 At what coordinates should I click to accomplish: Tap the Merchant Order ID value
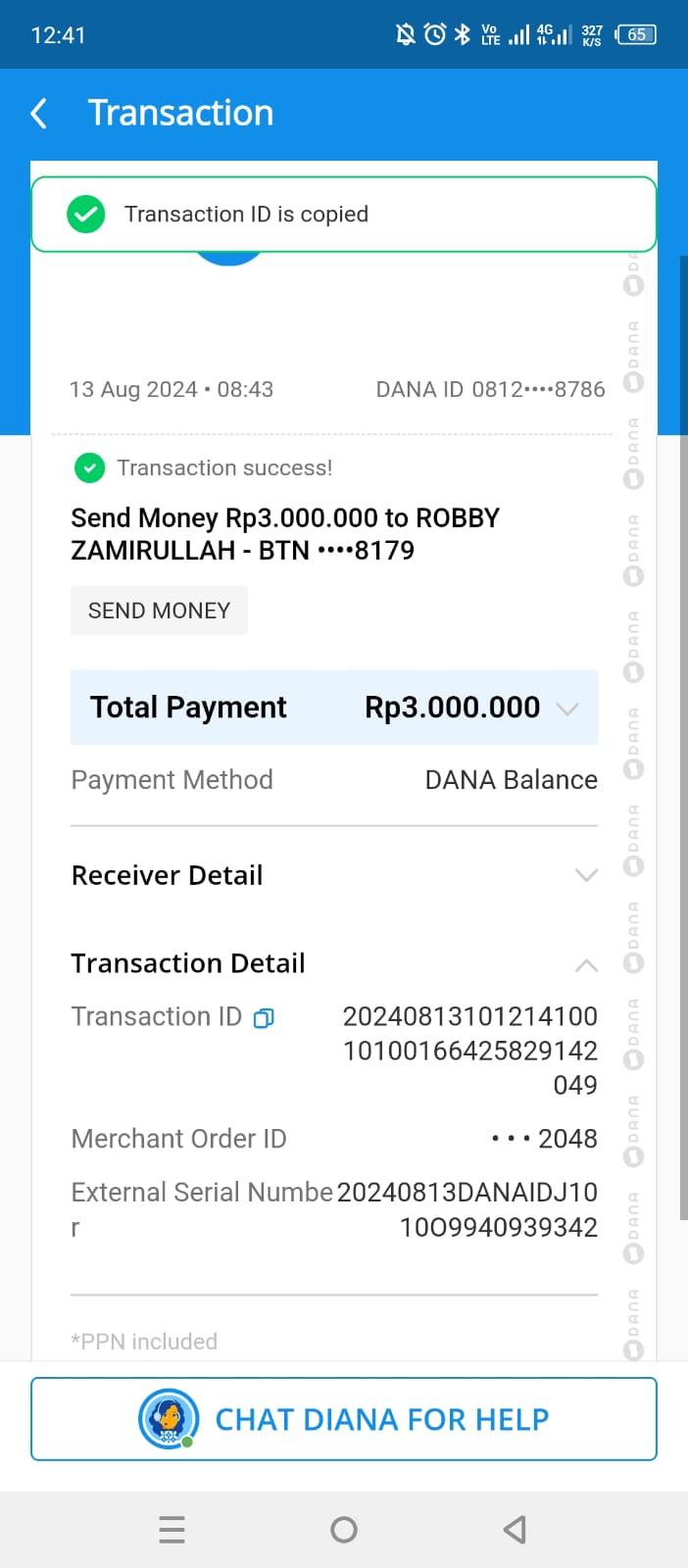545,1139
